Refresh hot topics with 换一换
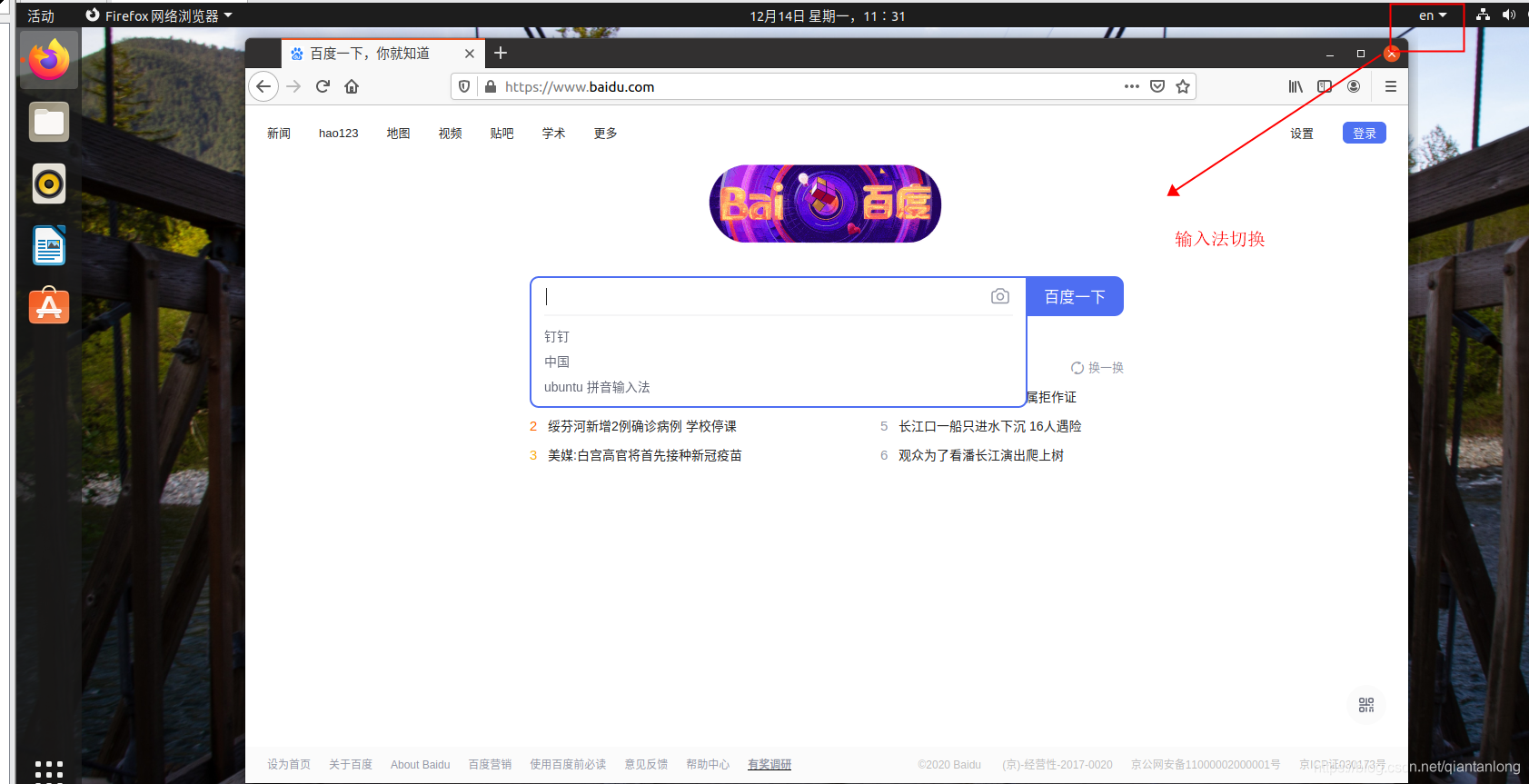This screenshot has width=1529, height=784. click(1097, 368)
